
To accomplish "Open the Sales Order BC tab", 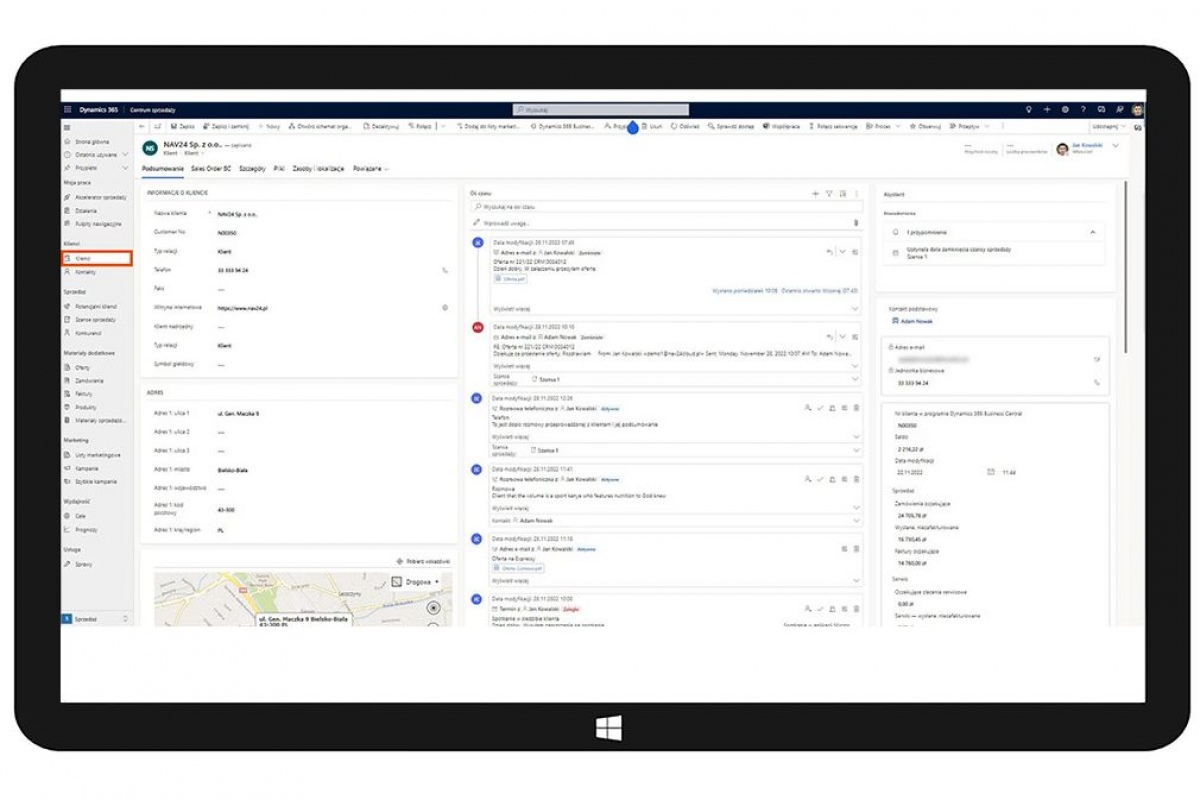I will click(211, 169).
